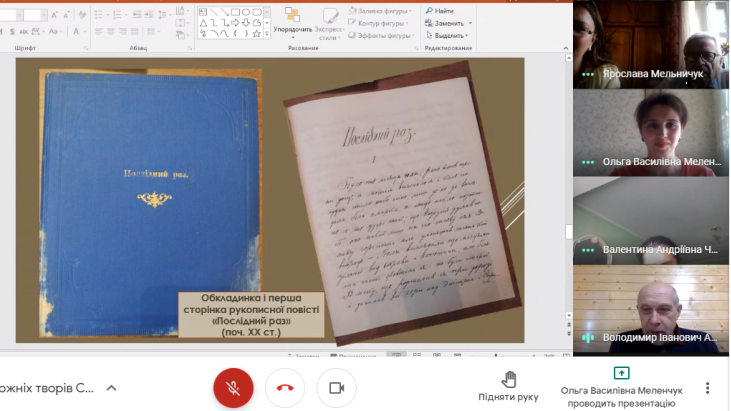This screenshot has width=731, height=411.
Task: Open the Заливка фигуры shape fill menu
Action: point(380,11)
